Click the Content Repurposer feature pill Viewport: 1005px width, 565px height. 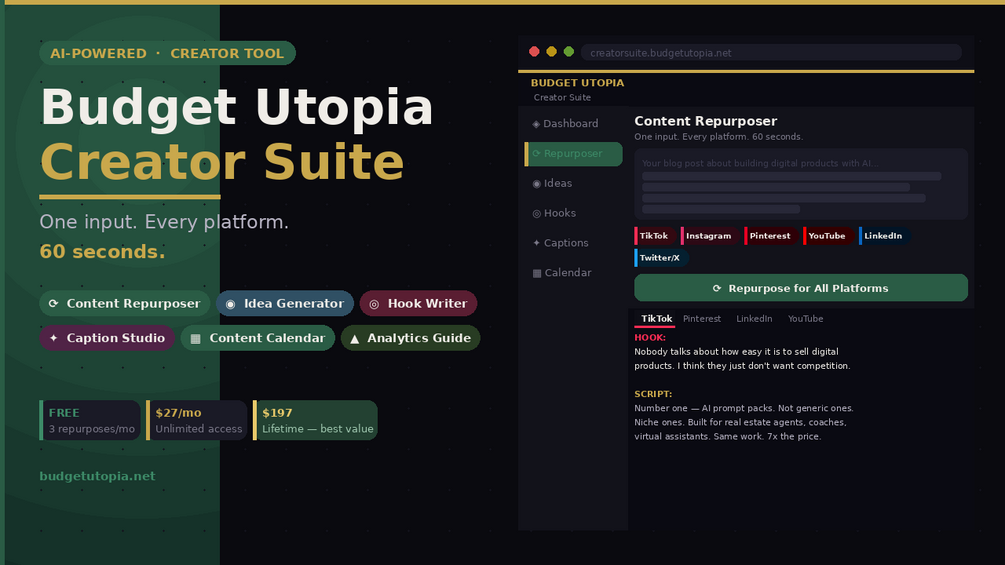tap(125, 304)
